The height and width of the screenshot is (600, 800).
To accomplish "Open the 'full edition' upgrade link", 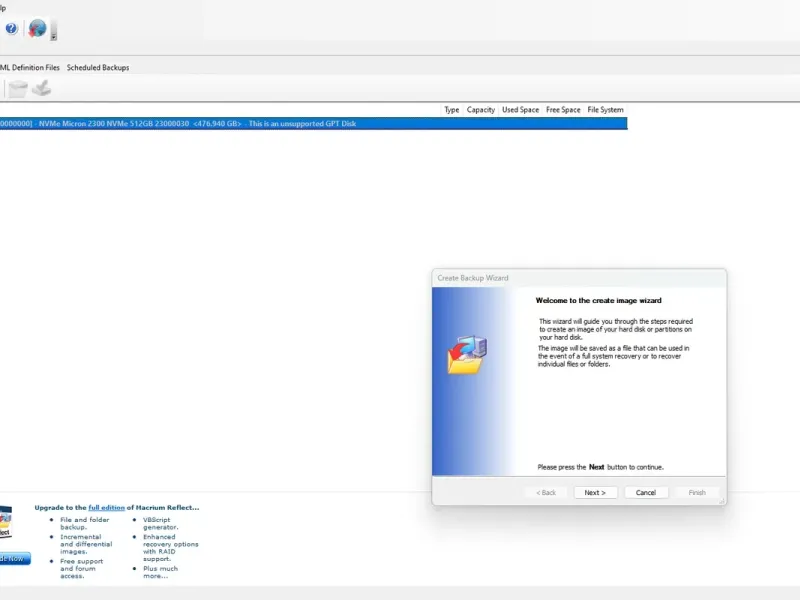I will point(106,508).
